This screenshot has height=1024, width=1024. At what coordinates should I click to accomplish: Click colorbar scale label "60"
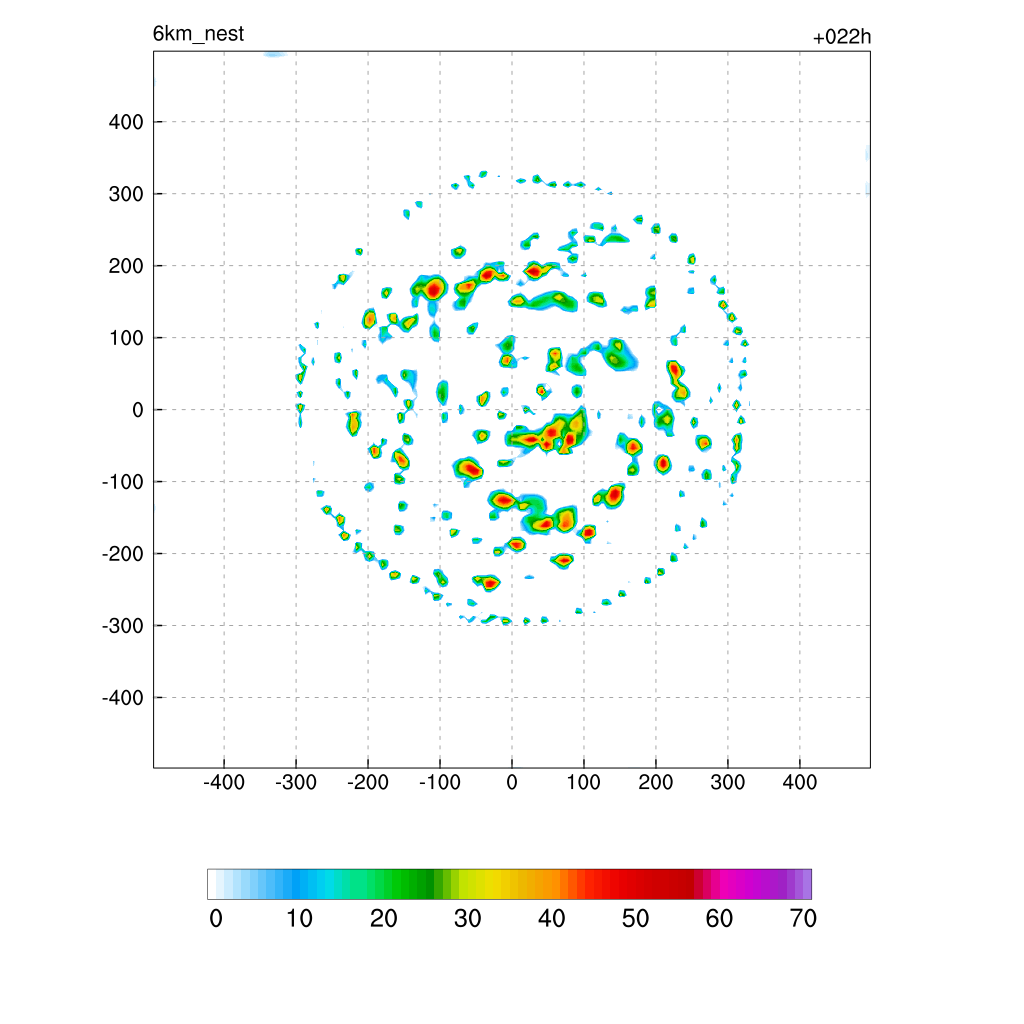point(719,918)
